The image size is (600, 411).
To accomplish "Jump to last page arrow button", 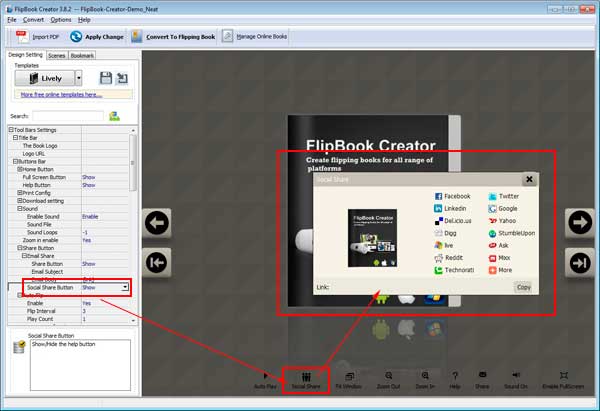I will (x=580, y=263).
